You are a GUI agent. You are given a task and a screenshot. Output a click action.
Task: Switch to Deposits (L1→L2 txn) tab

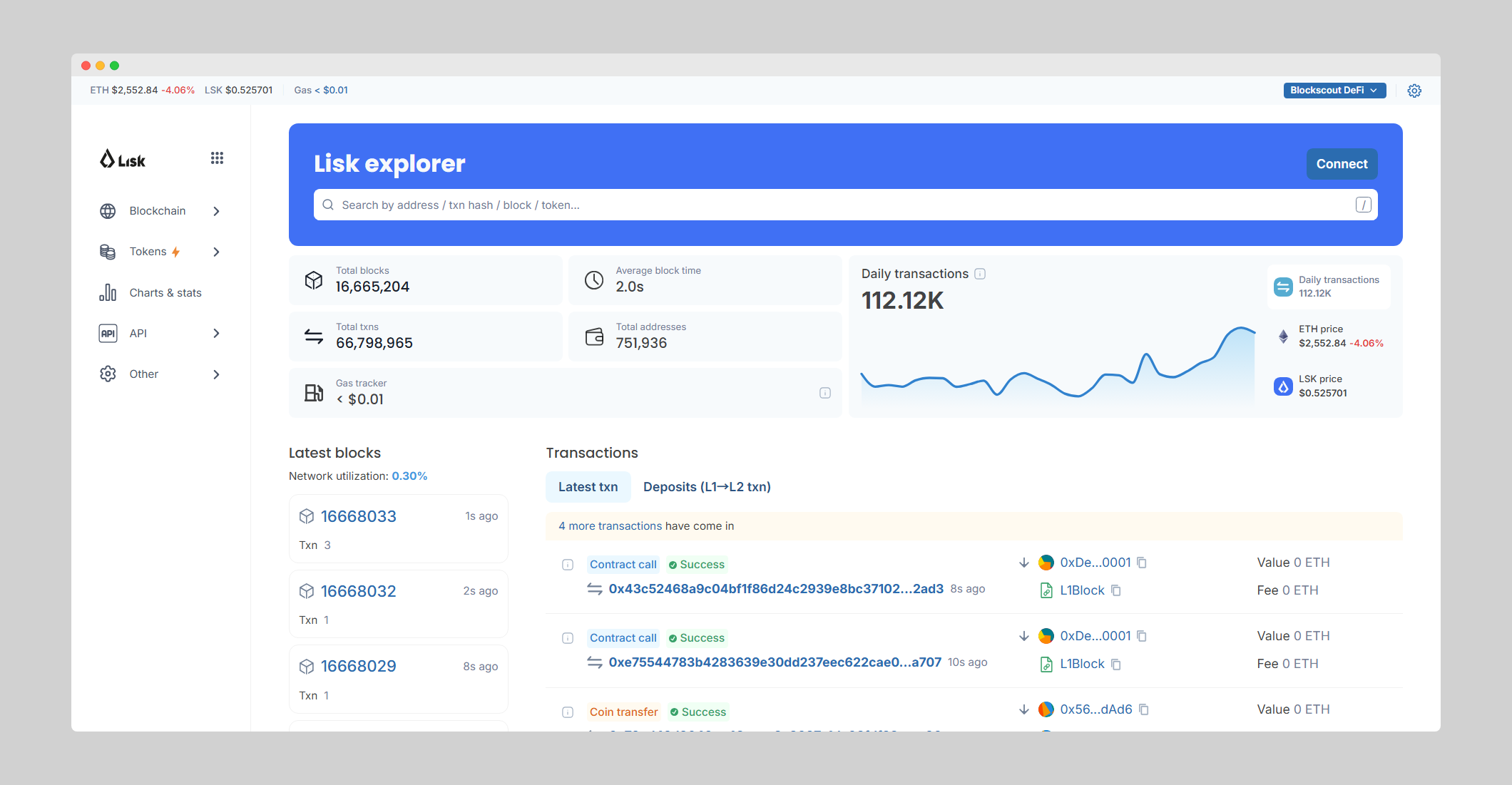pyautogui.click(x=707, y=487)
